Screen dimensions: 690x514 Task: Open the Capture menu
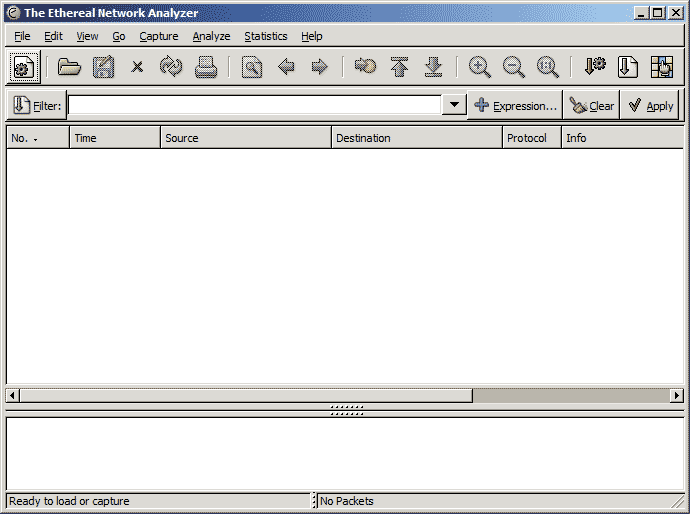pos(159,36)
